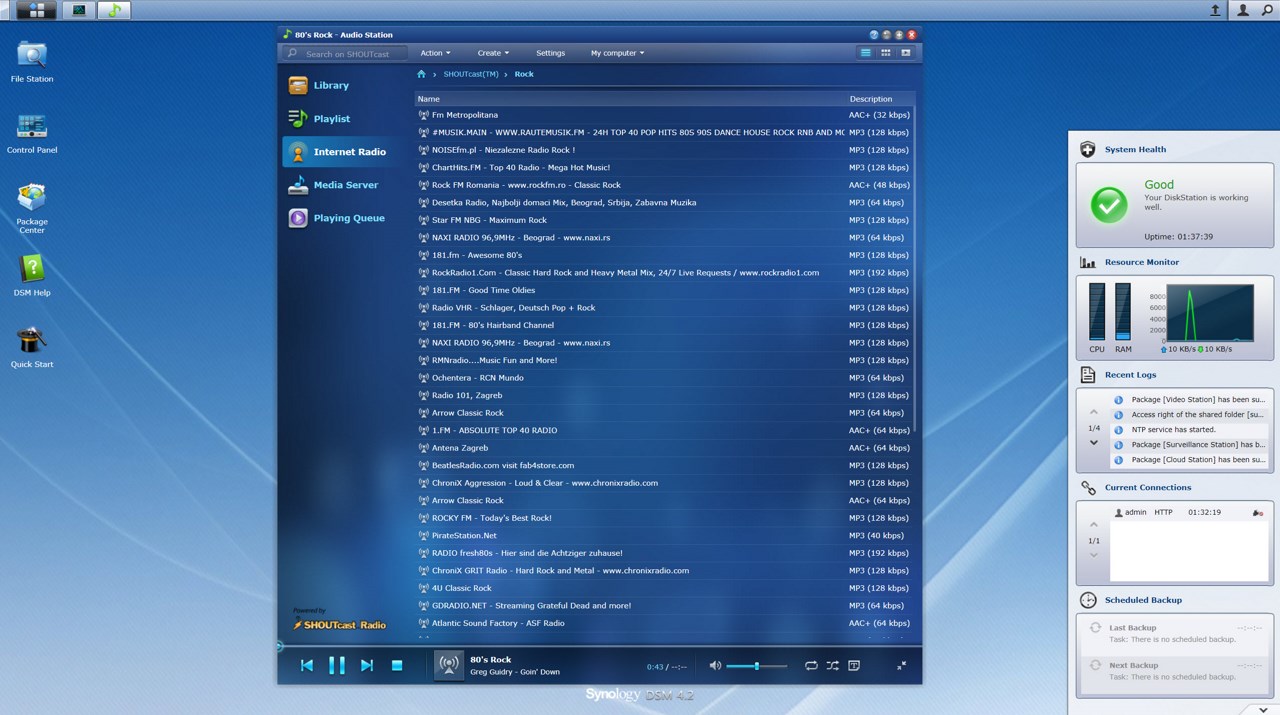This screenshot has height=715, width=1280.
Task: Select Library in the sidebar
Action: [340, 85]
